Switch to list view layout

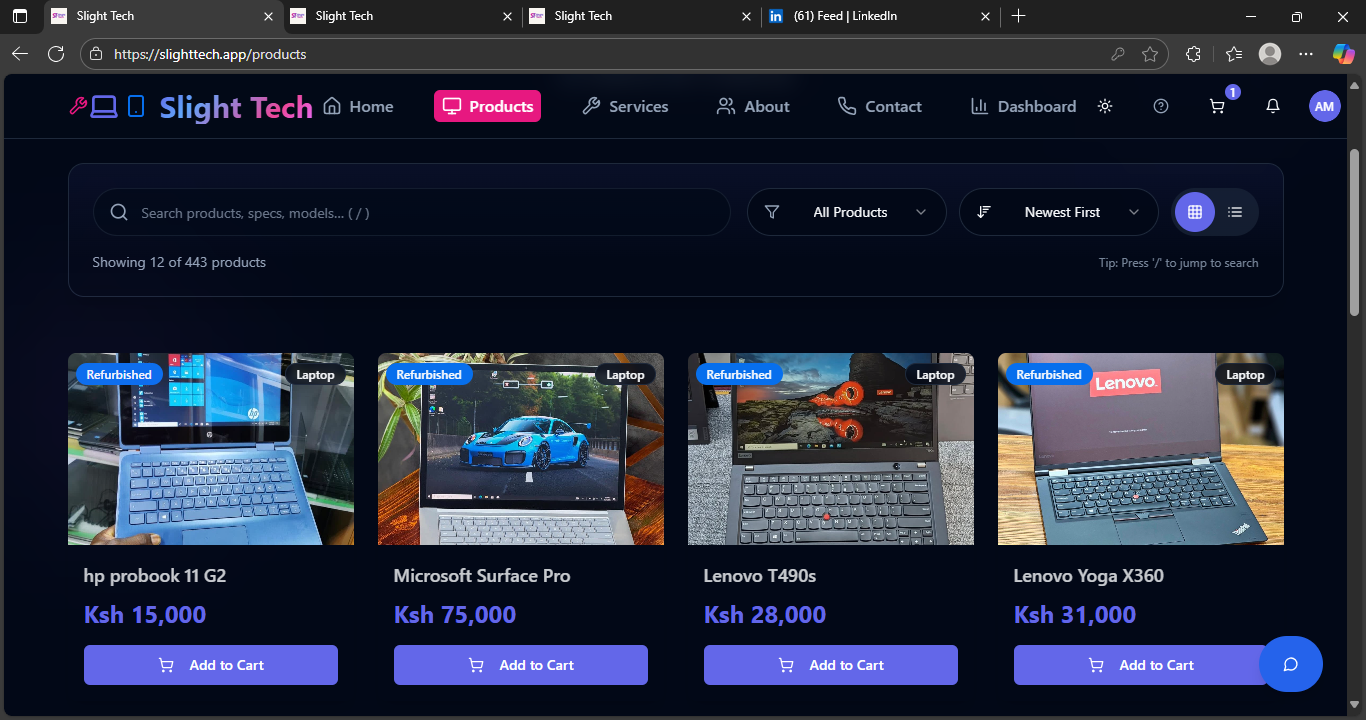click(x=1235, y=212)
